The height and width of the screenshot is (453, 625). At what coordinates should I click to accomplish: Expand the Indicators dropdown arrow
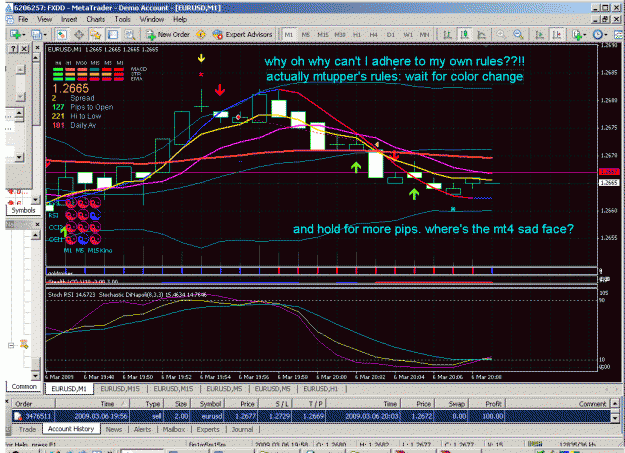coord(584,35)
